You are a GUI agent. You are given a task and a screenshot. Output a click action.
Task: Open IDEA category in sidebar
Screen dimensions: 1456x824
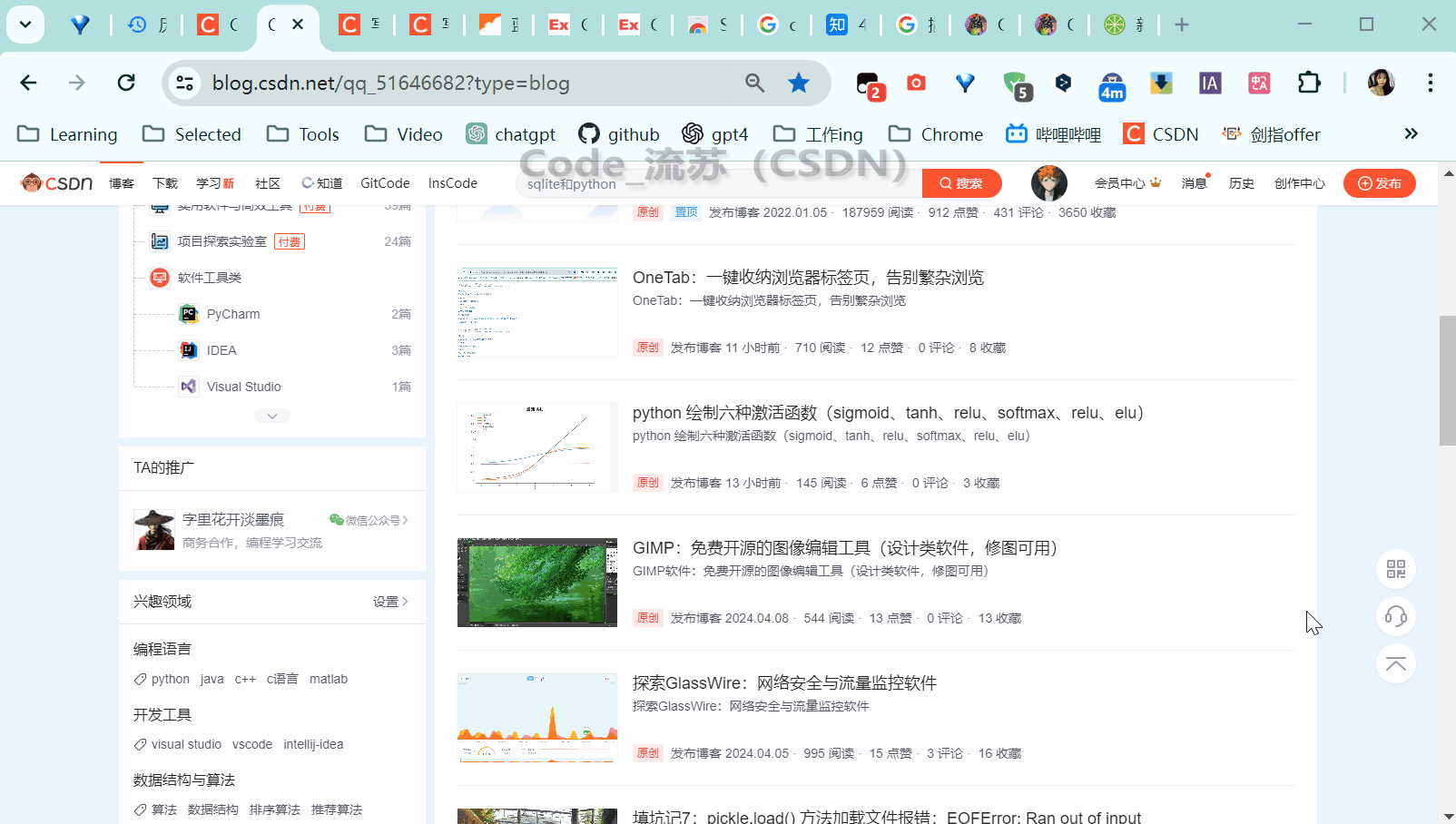coord(221,350)
